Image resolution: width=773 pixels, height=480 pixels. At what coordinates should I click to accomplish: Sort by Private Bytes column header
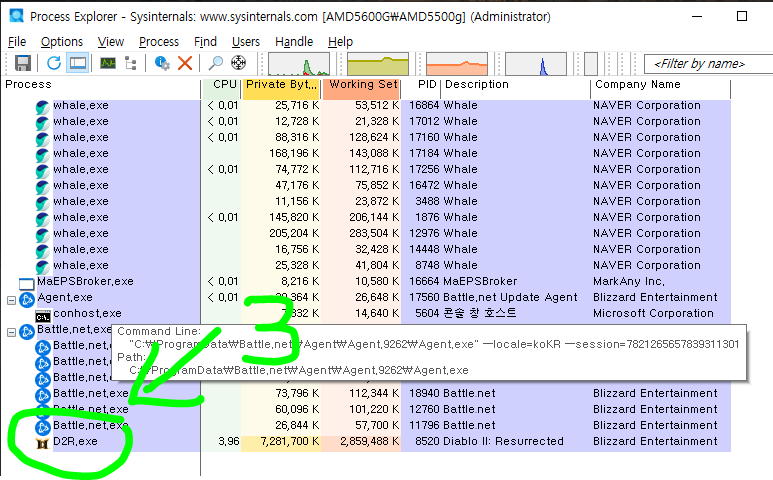pyautogui.click(x=281, y=85)
